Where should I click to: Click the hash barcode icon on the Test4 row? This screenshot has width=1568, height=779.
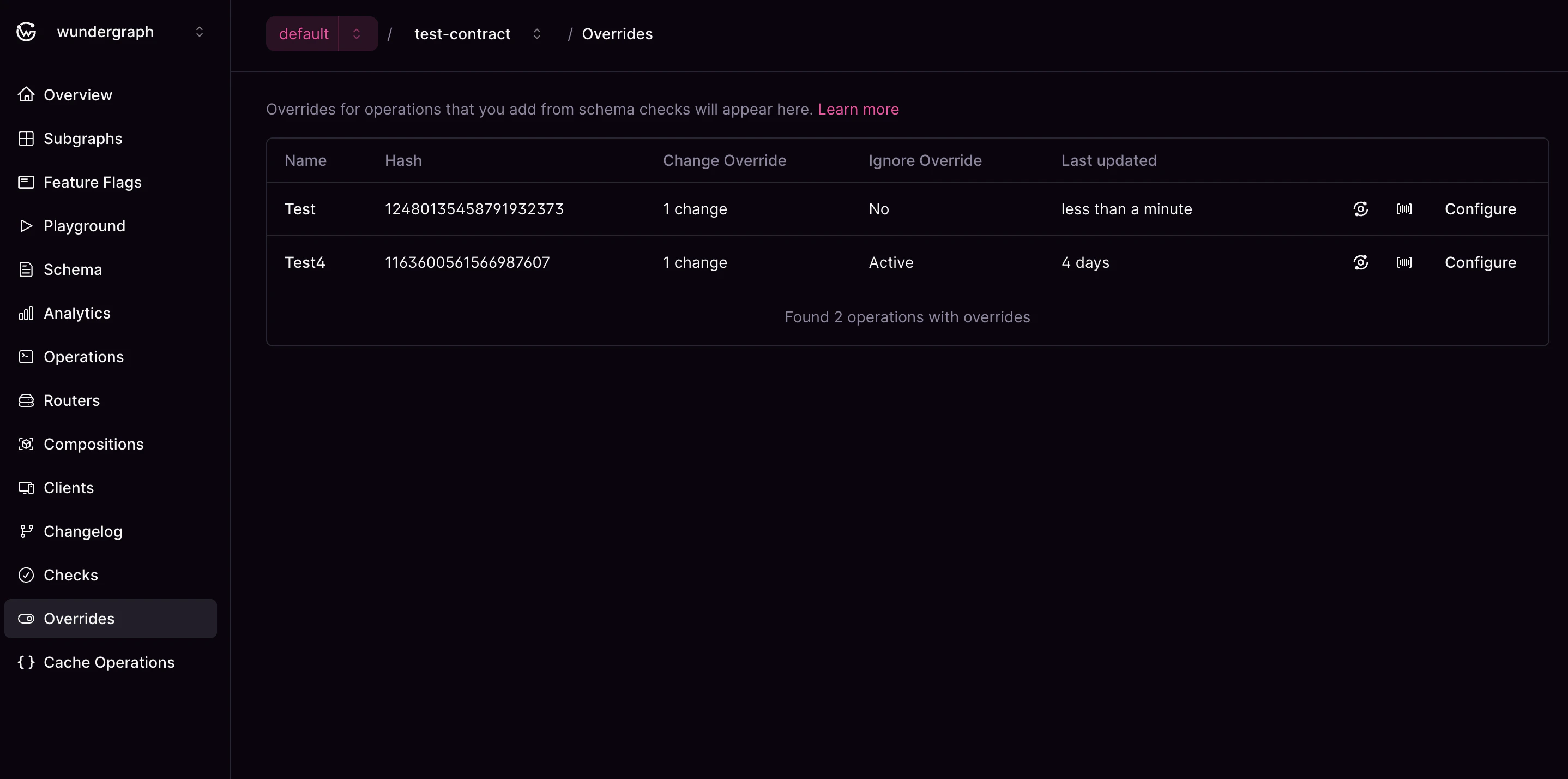tap(1404, 262)
